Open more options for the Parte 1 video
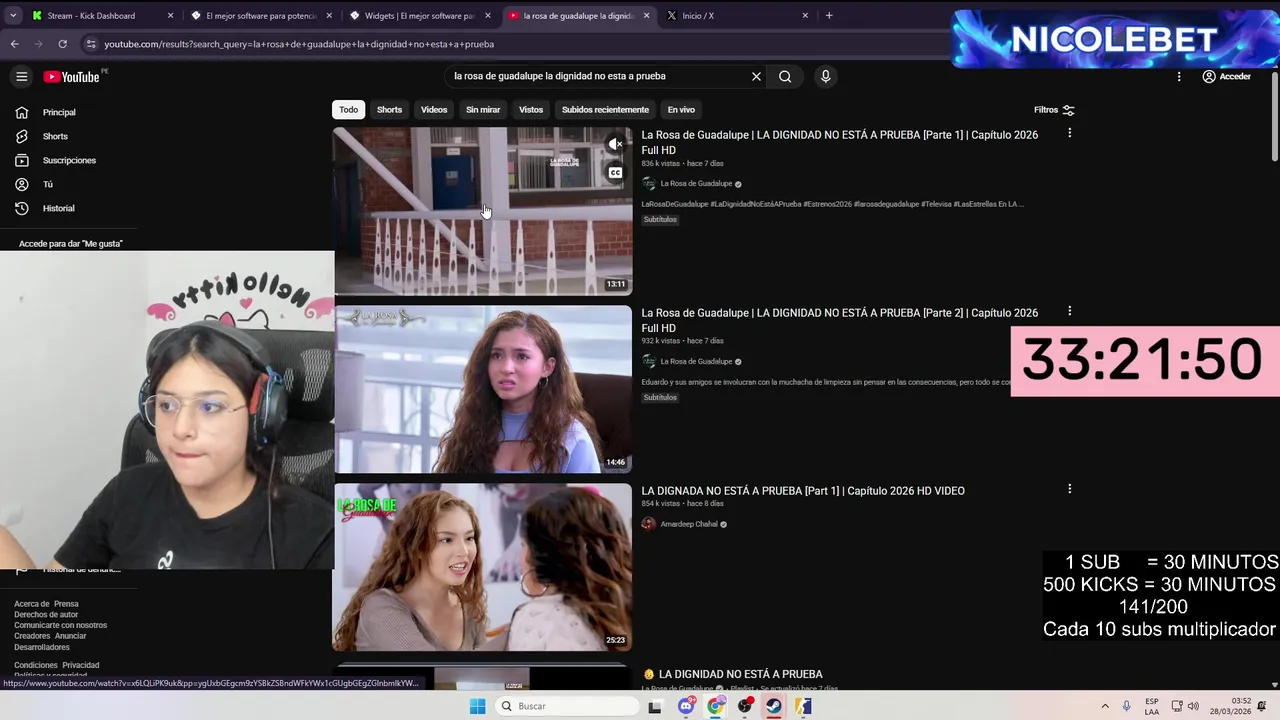 (1069, 133)
